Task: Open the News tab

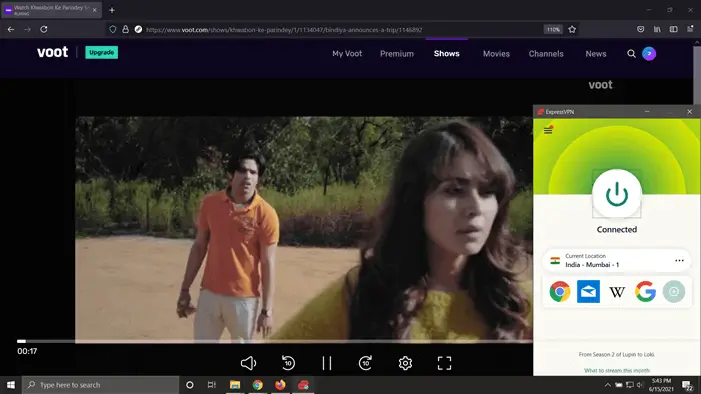Action: point(596,54)
